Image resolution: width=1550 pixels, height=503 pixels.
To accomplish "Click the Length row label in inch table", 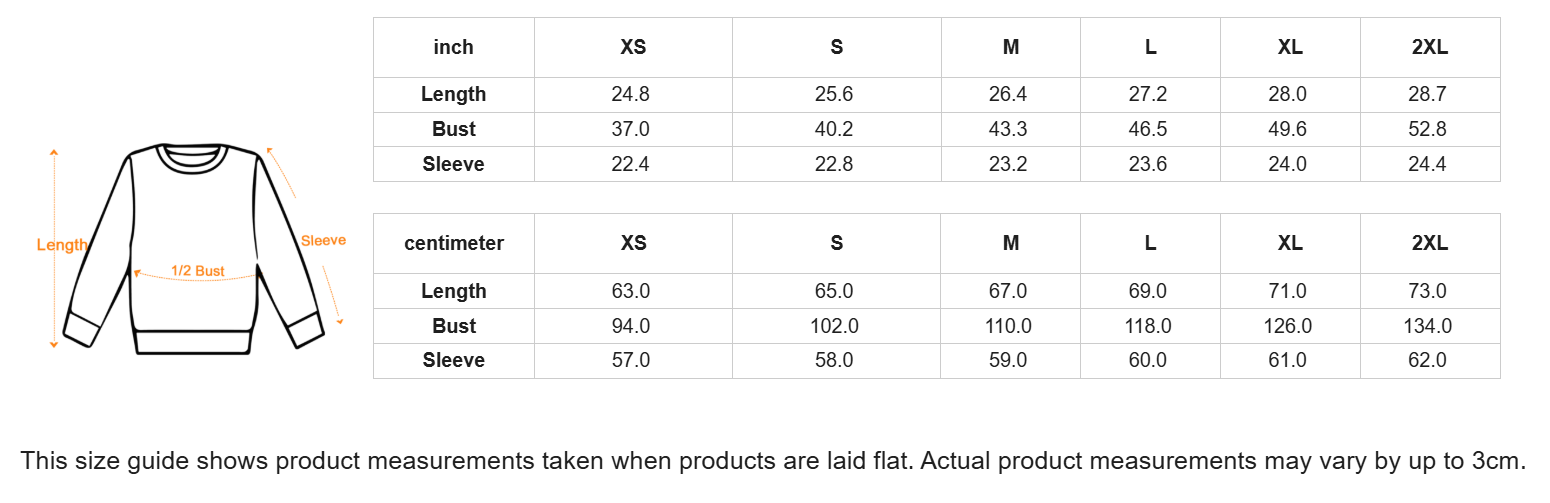I will [x=453, y=94].
